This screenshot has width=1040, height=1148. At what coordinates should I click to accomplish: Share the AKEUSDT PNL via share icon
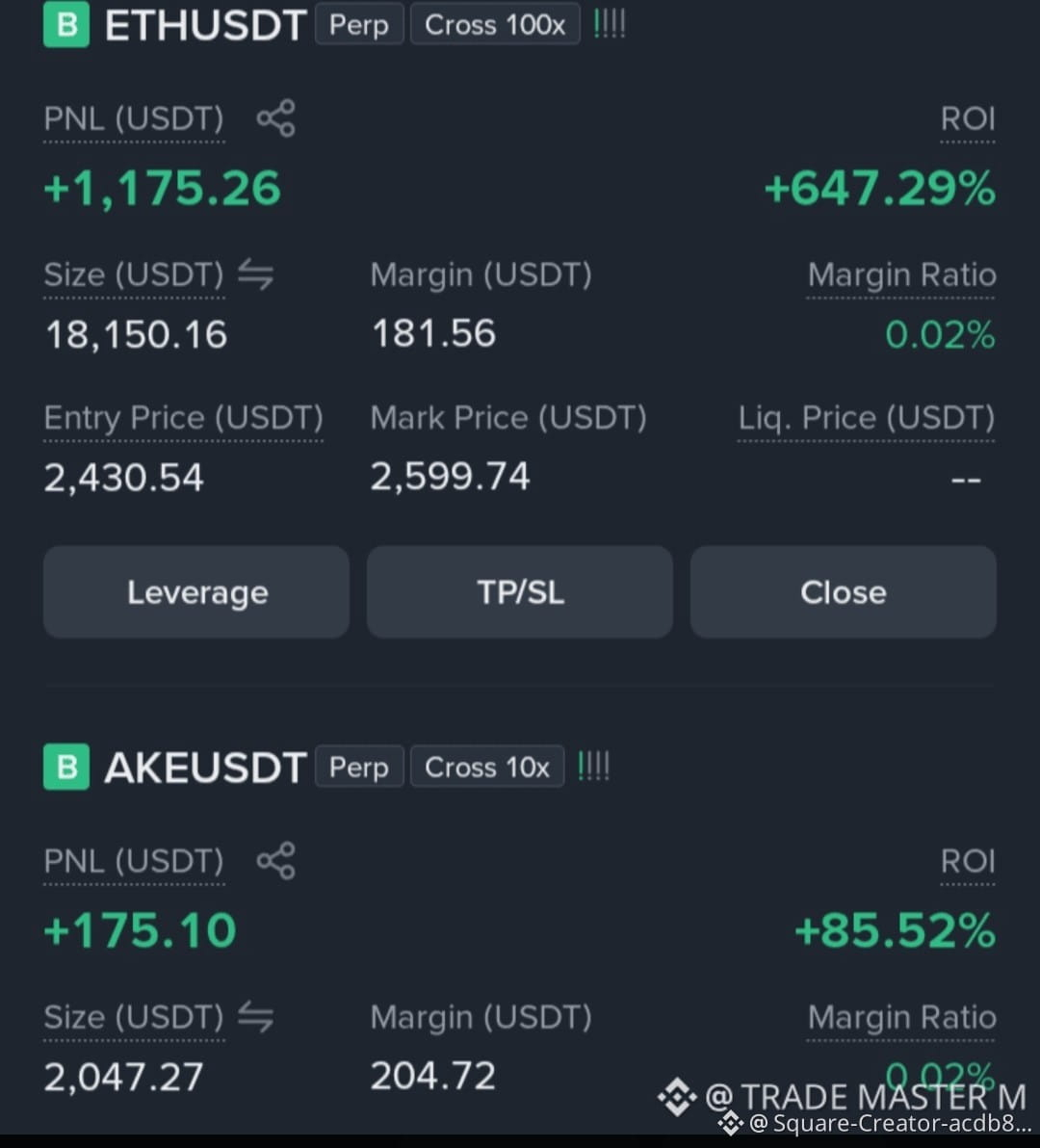pyautogui.click(x=276, y=861)
